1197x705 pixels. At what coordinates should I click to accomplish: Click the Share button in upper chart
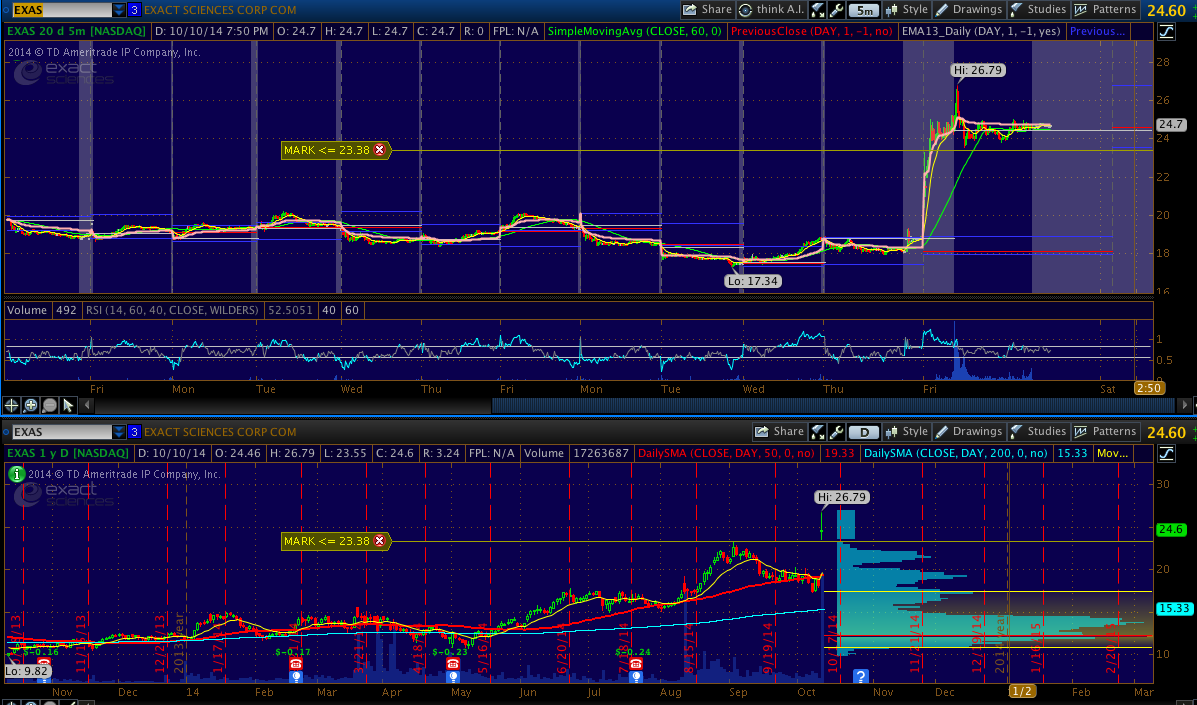(x=708, y=10)
